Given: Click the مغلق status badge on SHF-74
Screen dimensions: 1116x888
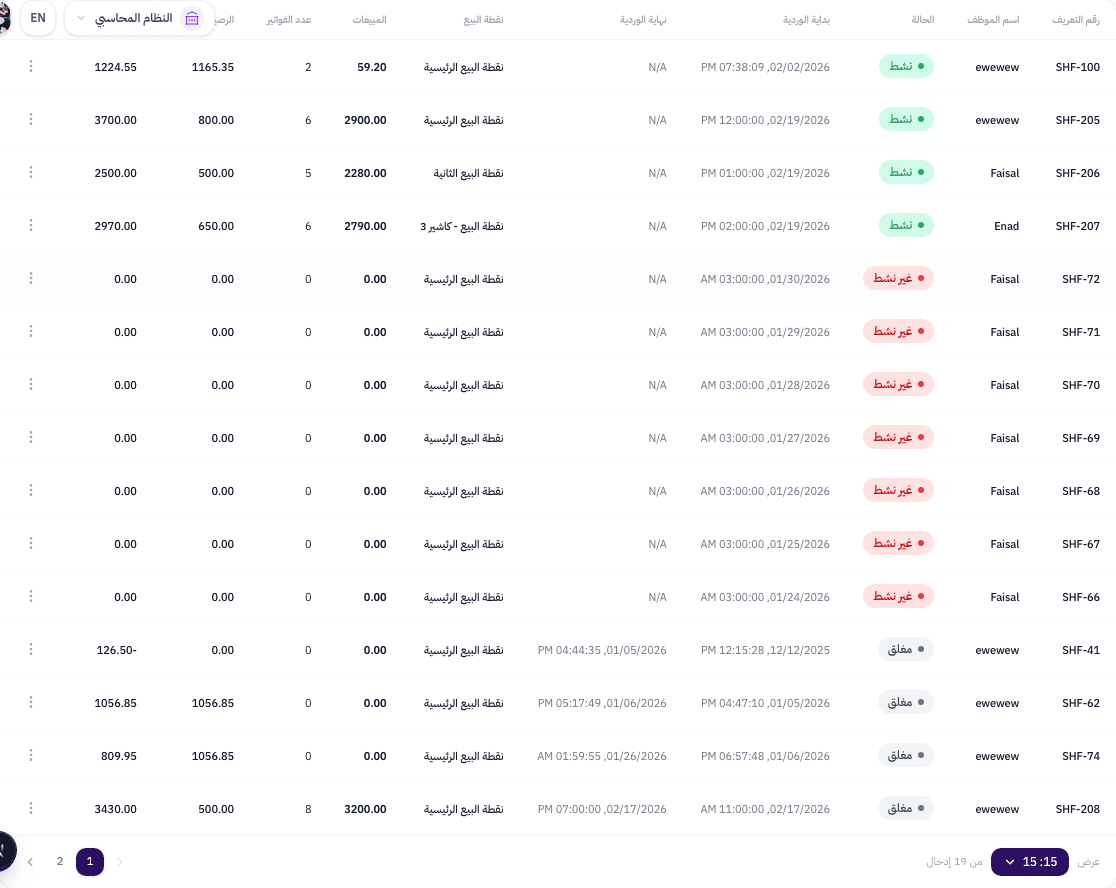Looking at the screenshot, I should [x=905, y=755].
